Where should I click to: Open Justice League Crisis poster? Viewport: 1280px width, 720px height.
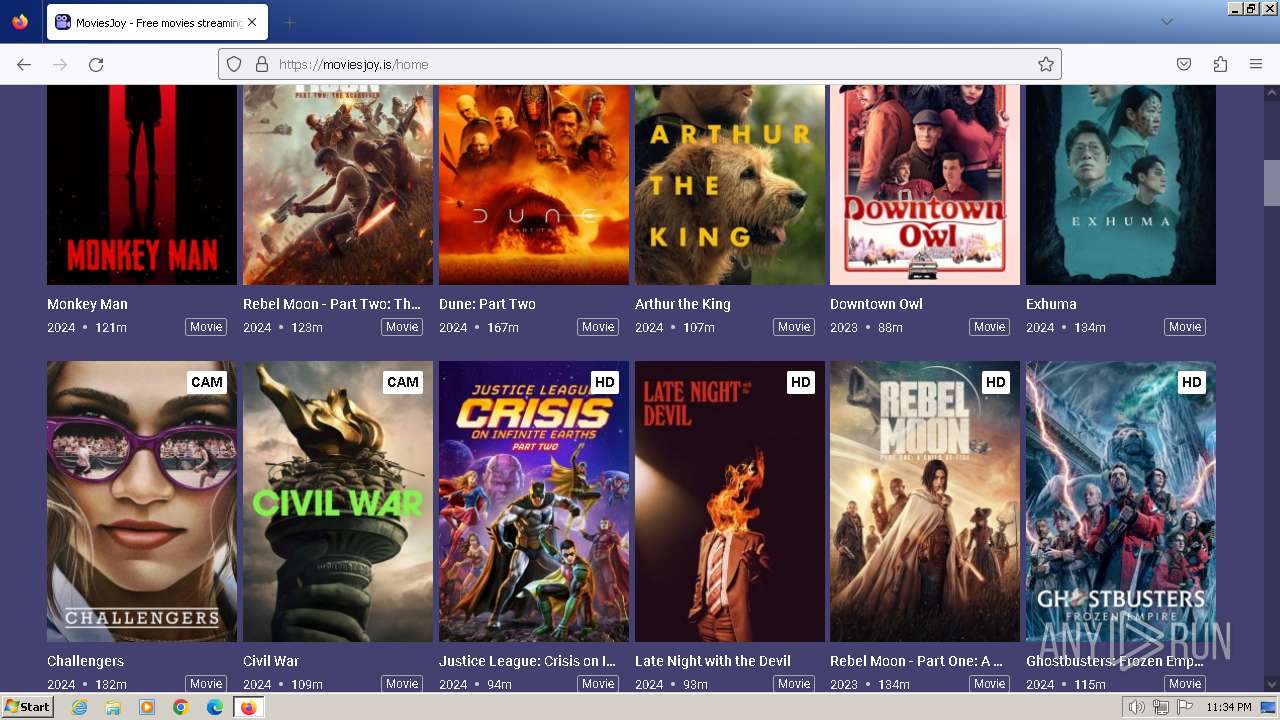(x=534, y=501)
